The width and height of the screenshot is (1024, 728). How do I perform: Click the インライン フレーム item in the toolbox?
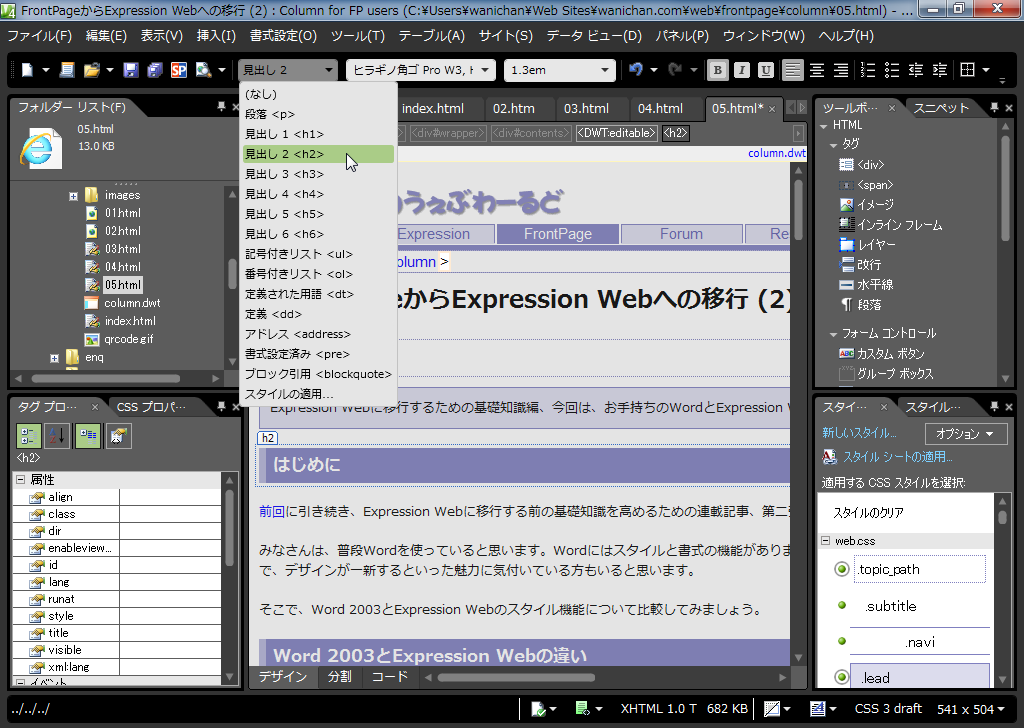(x=891, y=225)
